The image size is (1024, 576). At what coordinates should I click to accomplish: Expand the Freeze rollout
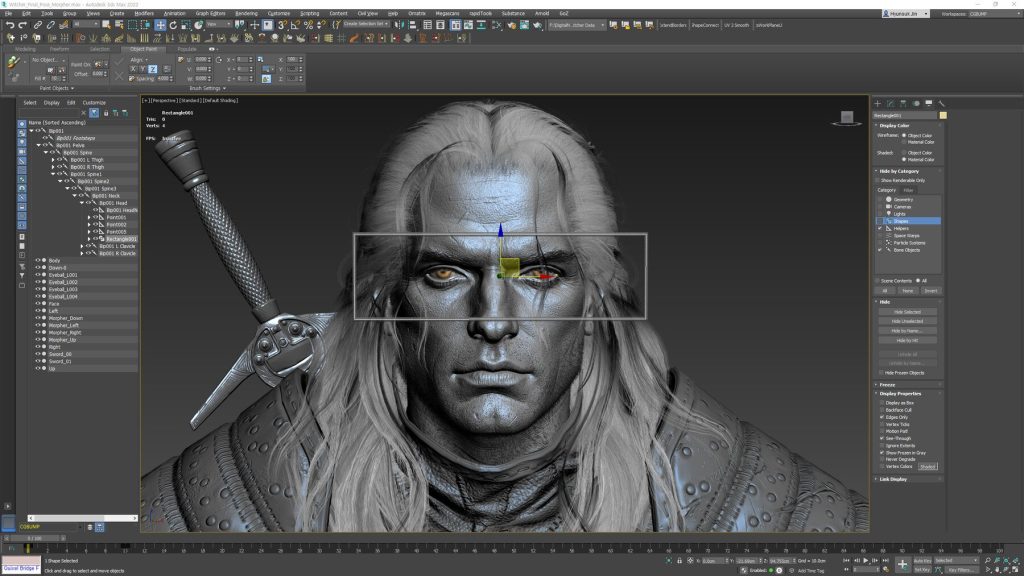tap(887, 385)
